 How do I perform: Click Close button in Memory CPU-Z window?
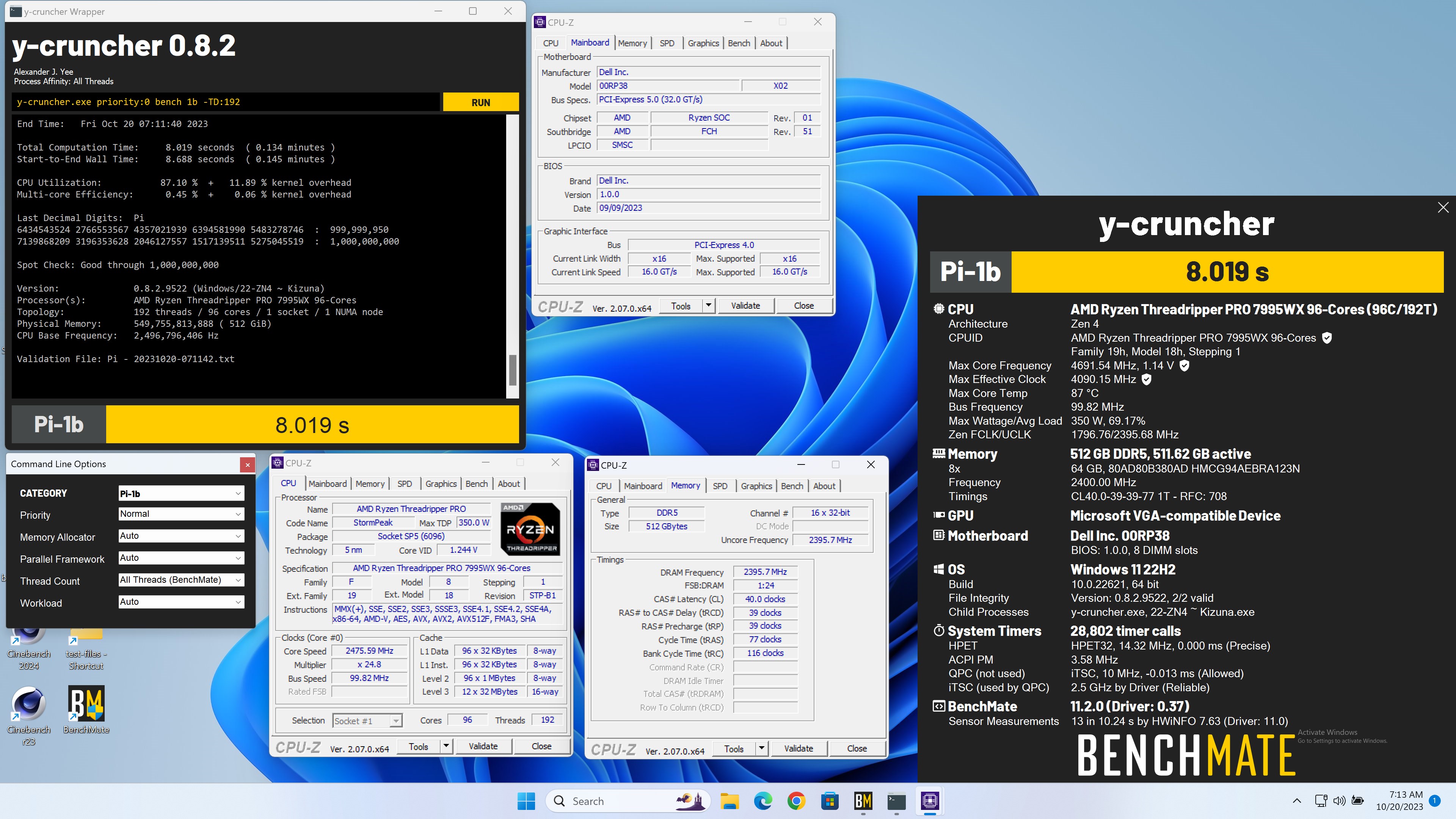(x=857, y=748)
